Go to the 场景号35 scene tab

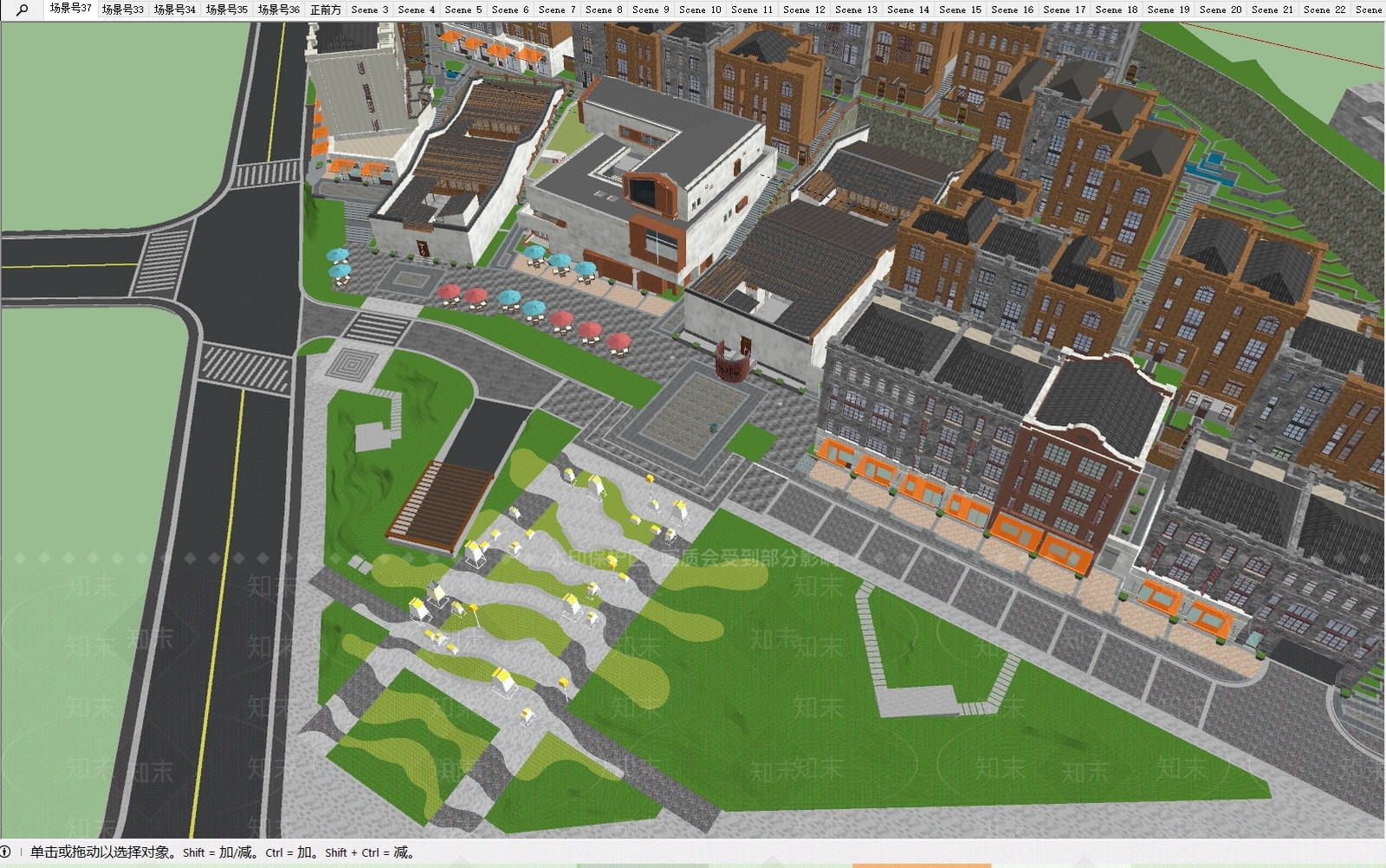[x=226, y=10]
